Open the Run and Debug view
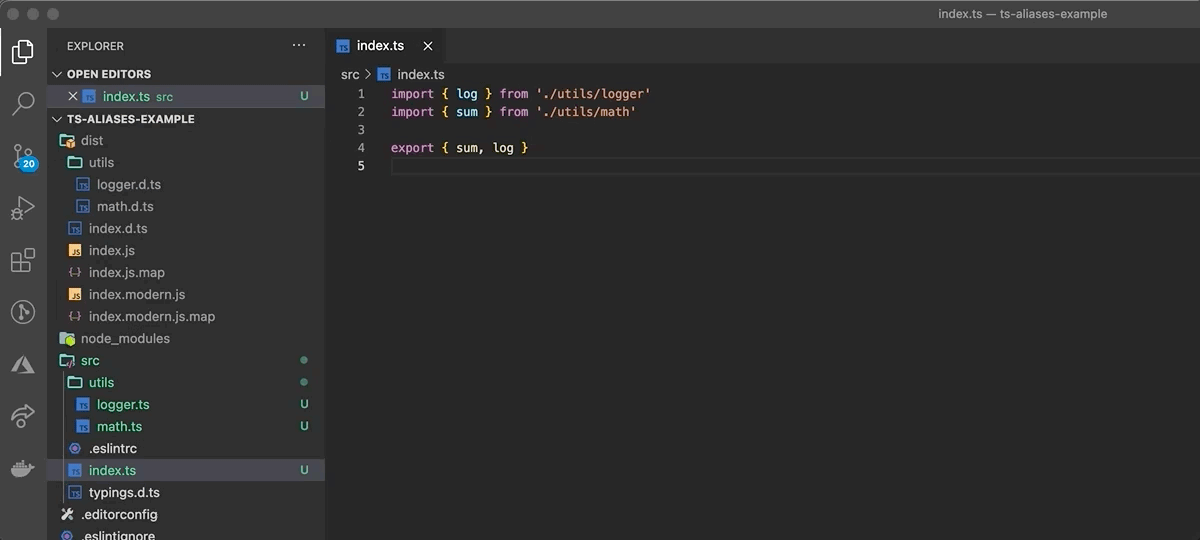Screen dimensions: 1200x540 pyautogui.click(x=23, y=208)
